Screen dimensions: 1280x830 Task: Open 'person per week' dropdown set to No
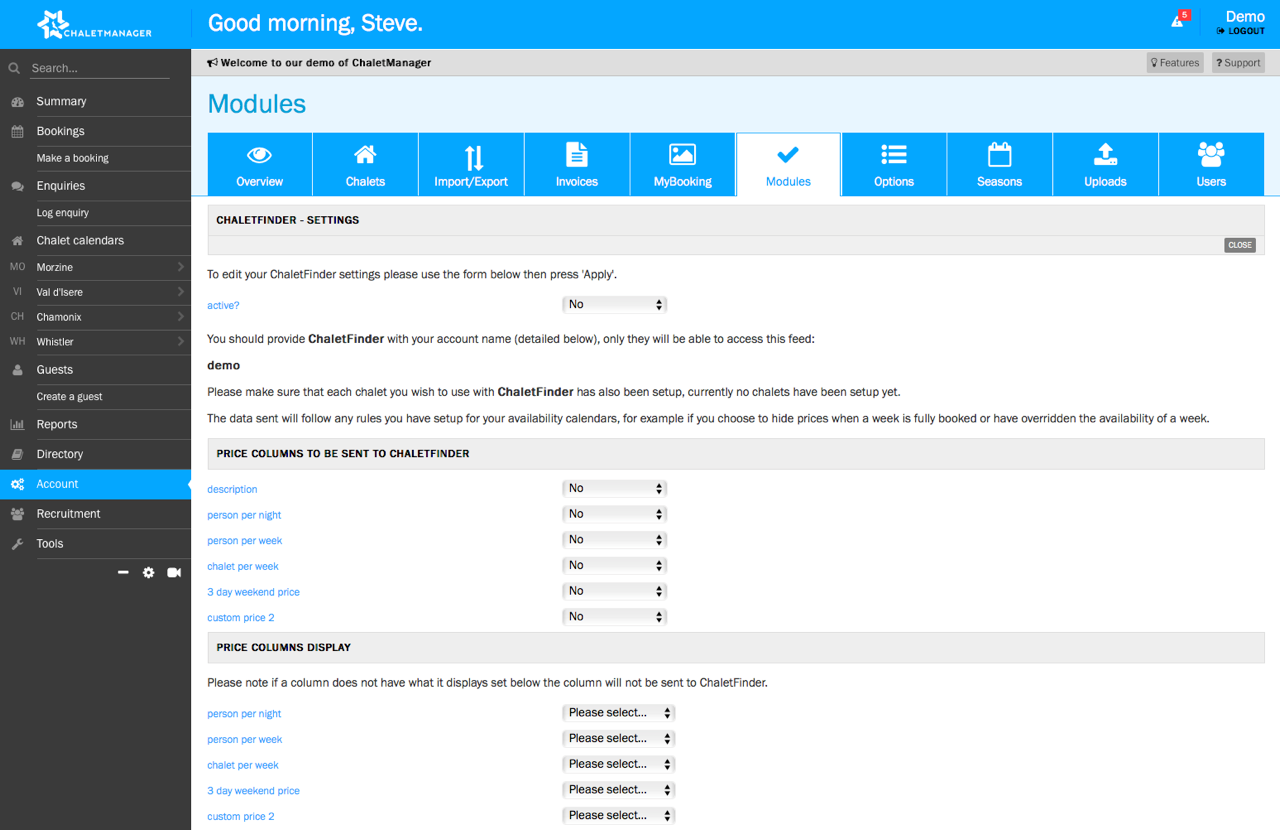614,540
